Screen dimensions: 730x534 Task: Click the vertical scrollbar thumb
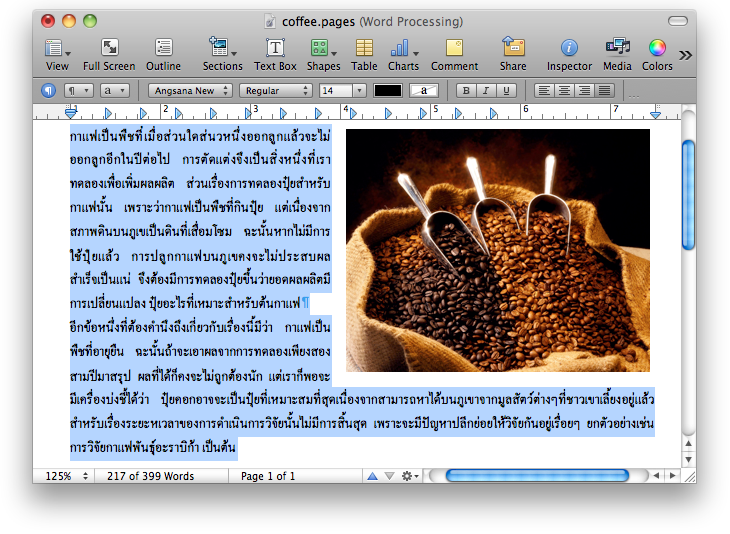click(x=688, y=195)
